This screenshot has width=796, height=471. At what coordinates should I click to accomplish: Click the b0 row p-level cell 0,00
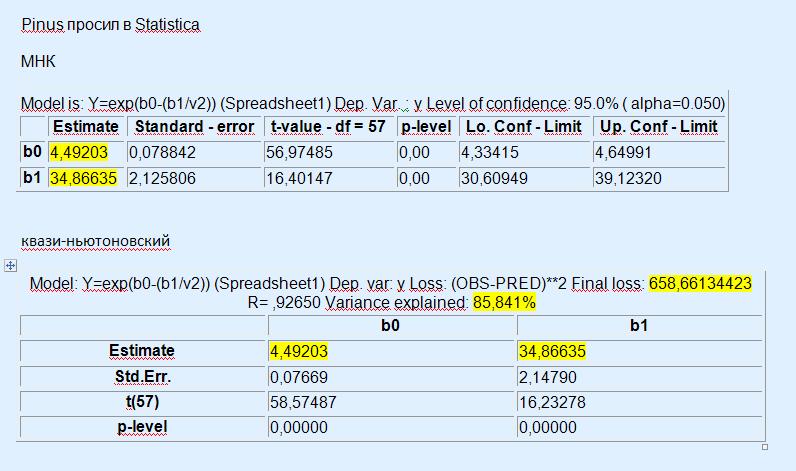click(414, 152)
